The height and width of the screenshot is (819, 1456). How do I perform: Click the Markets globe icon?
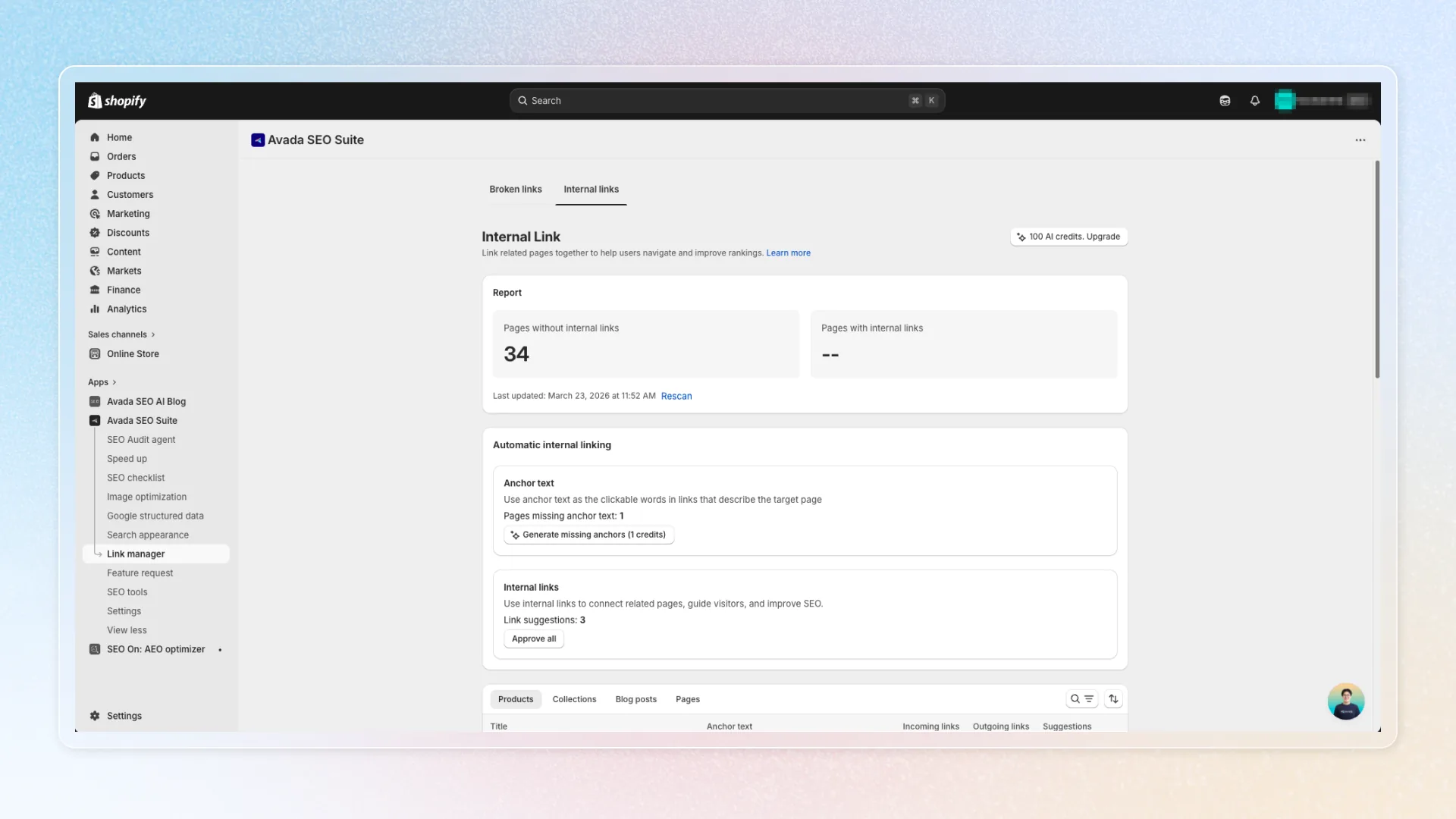coord(95,271)
